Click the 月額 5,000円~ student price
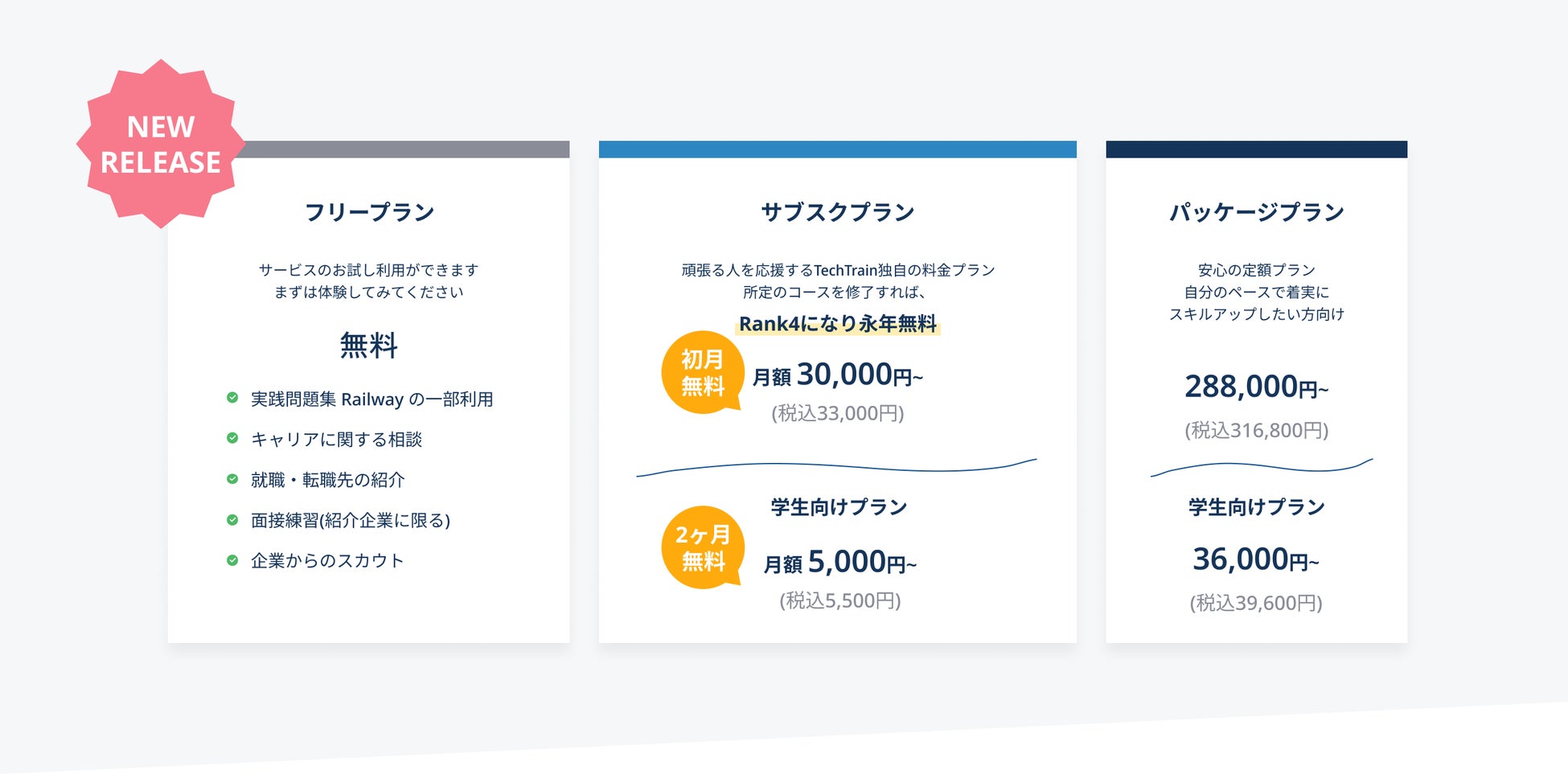1568x774 pixels. pos(839,562)
